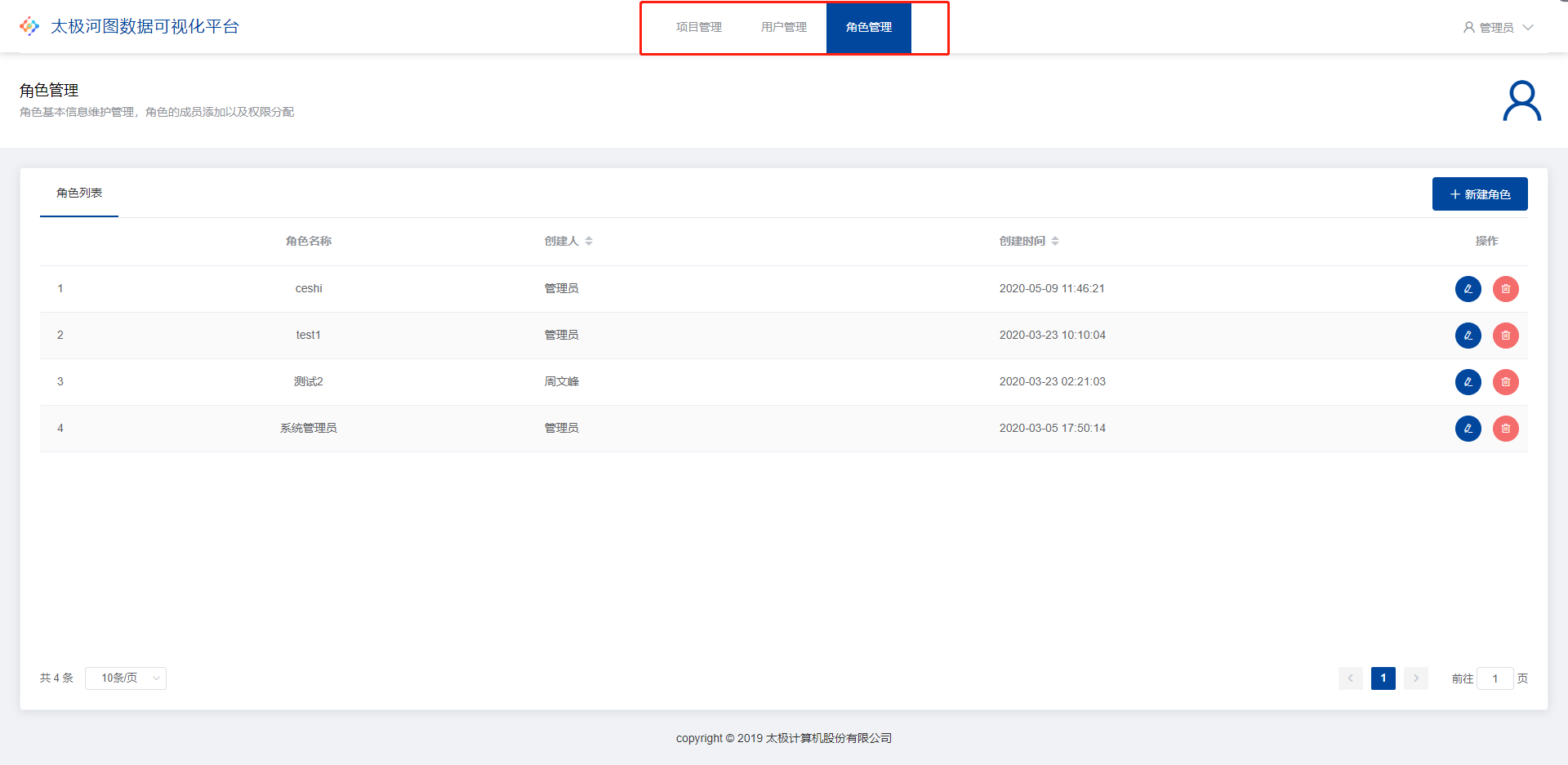Click the platform logo icon

pos(29,26)
